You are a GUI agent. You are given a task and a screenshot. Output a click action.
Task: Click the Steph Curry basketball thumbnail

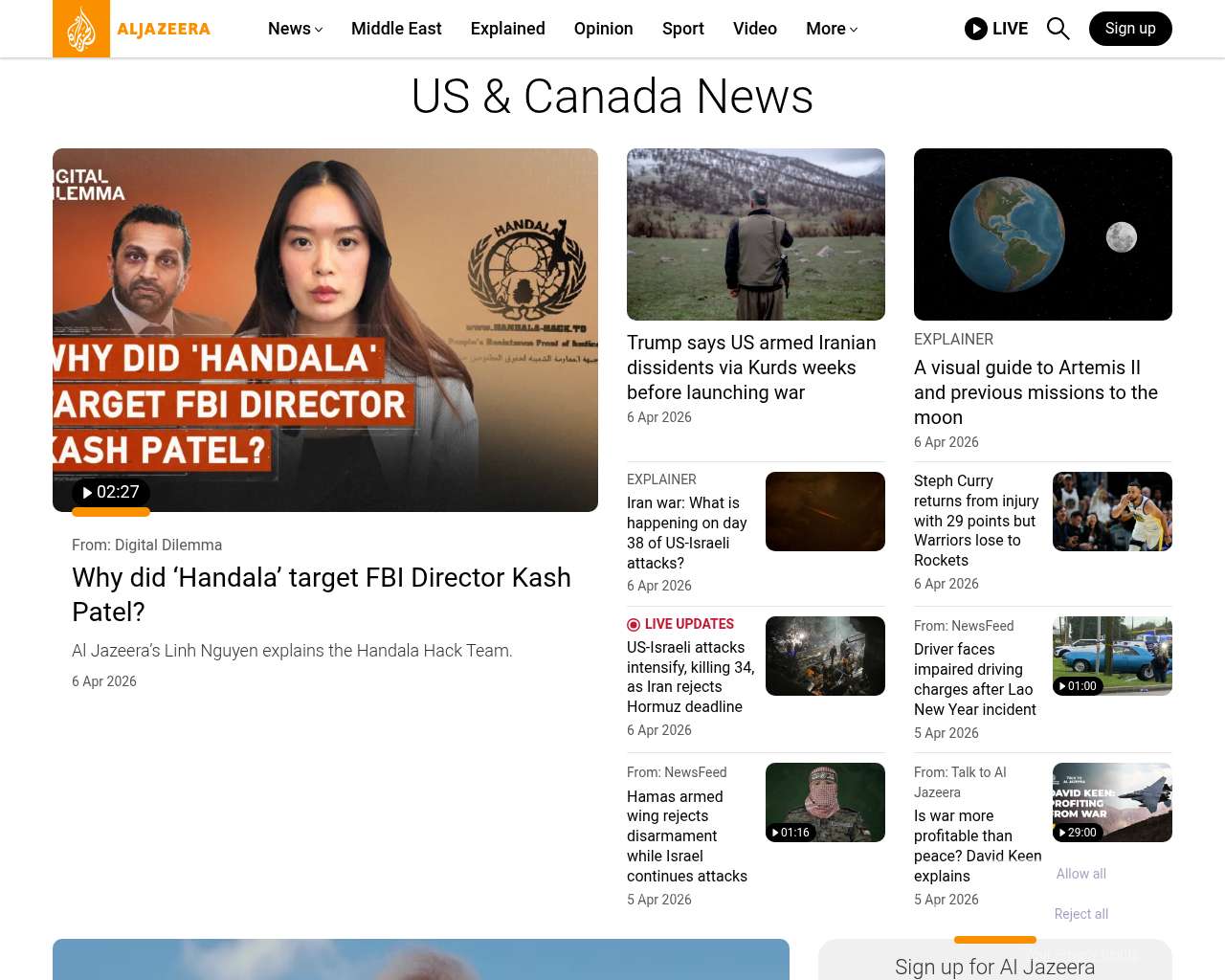click(x=1112, y=511)
